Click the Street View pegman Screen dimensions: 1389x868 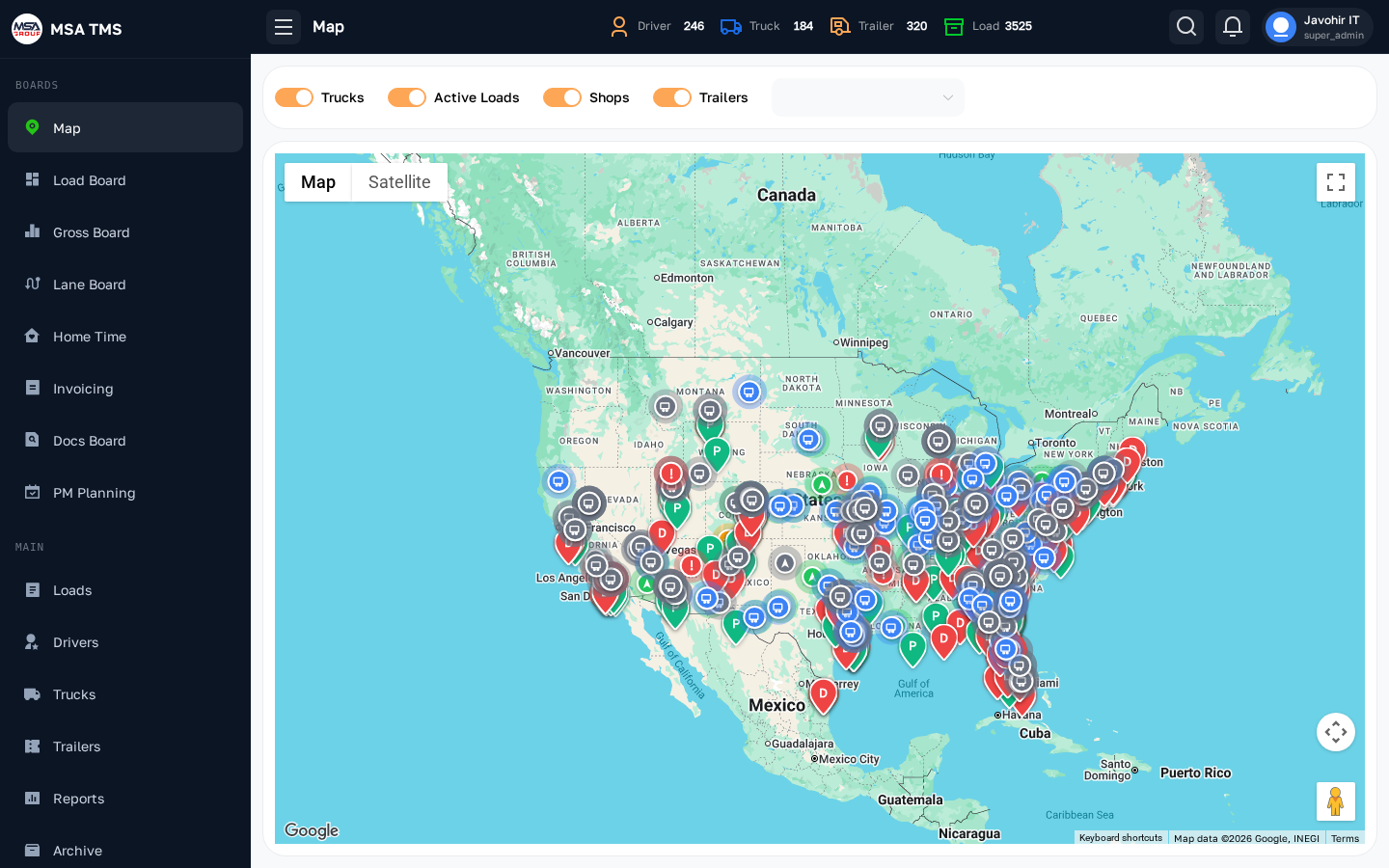(1336, 801)
